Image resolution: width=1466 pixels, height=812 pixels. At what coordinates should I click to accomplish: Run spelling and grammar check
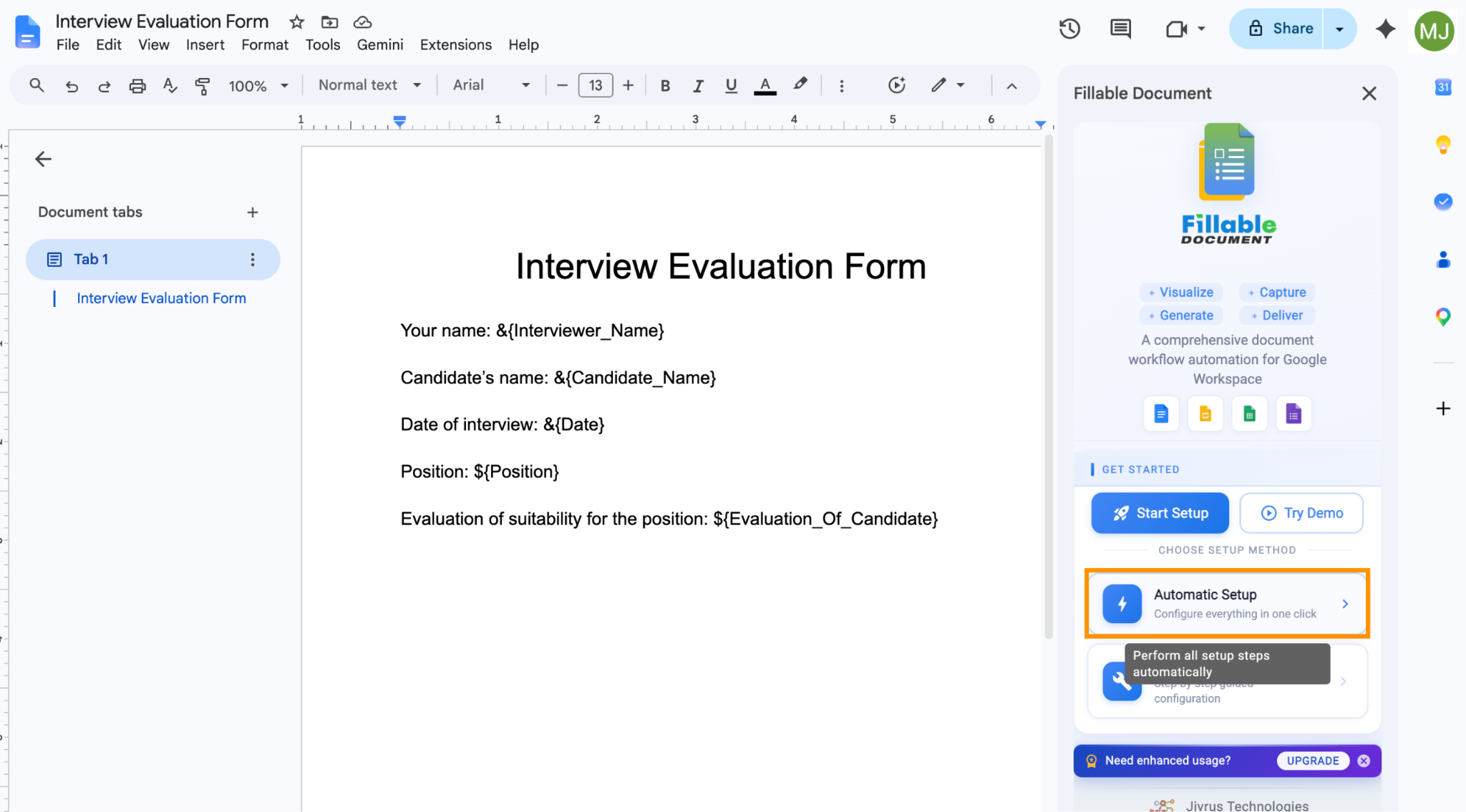(170, 86)
